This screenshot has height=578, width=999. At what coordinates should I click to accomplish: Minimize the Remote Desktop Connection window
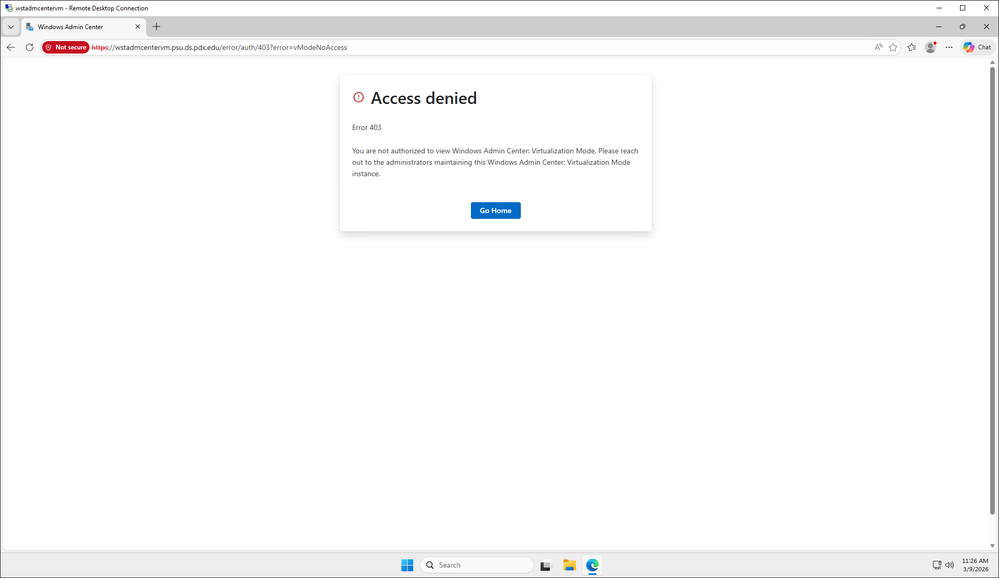(938, 8)
